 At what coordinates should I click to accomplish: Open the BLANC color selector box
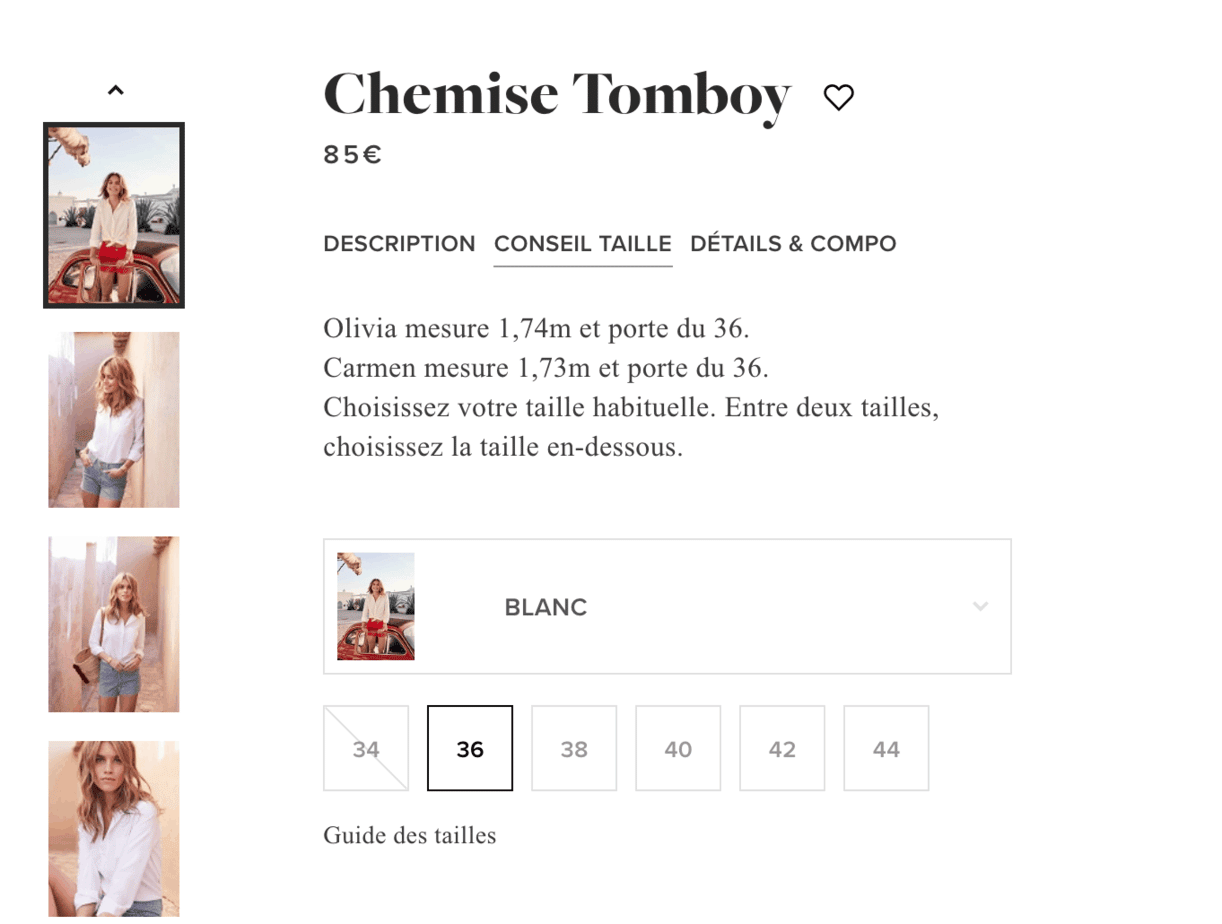[x=666, y=606]
